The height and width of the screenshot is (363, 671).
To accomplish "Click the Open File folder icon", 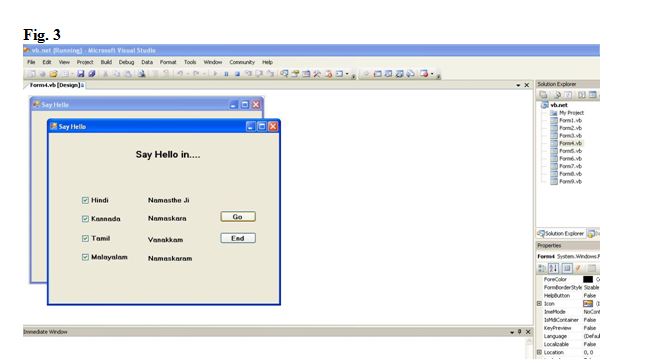I will point(53,74).
